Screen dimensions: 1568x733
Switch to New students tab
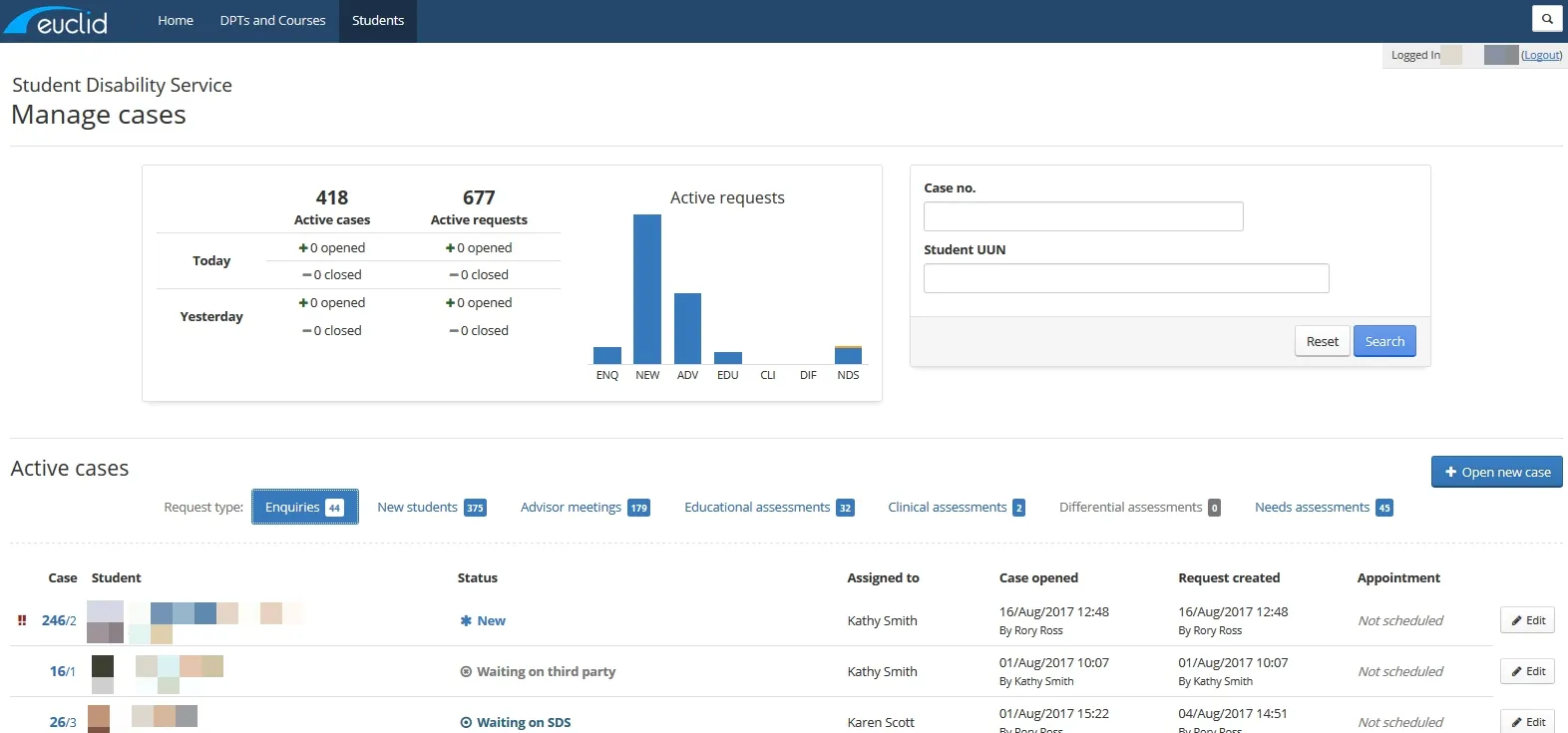[432, 507]
